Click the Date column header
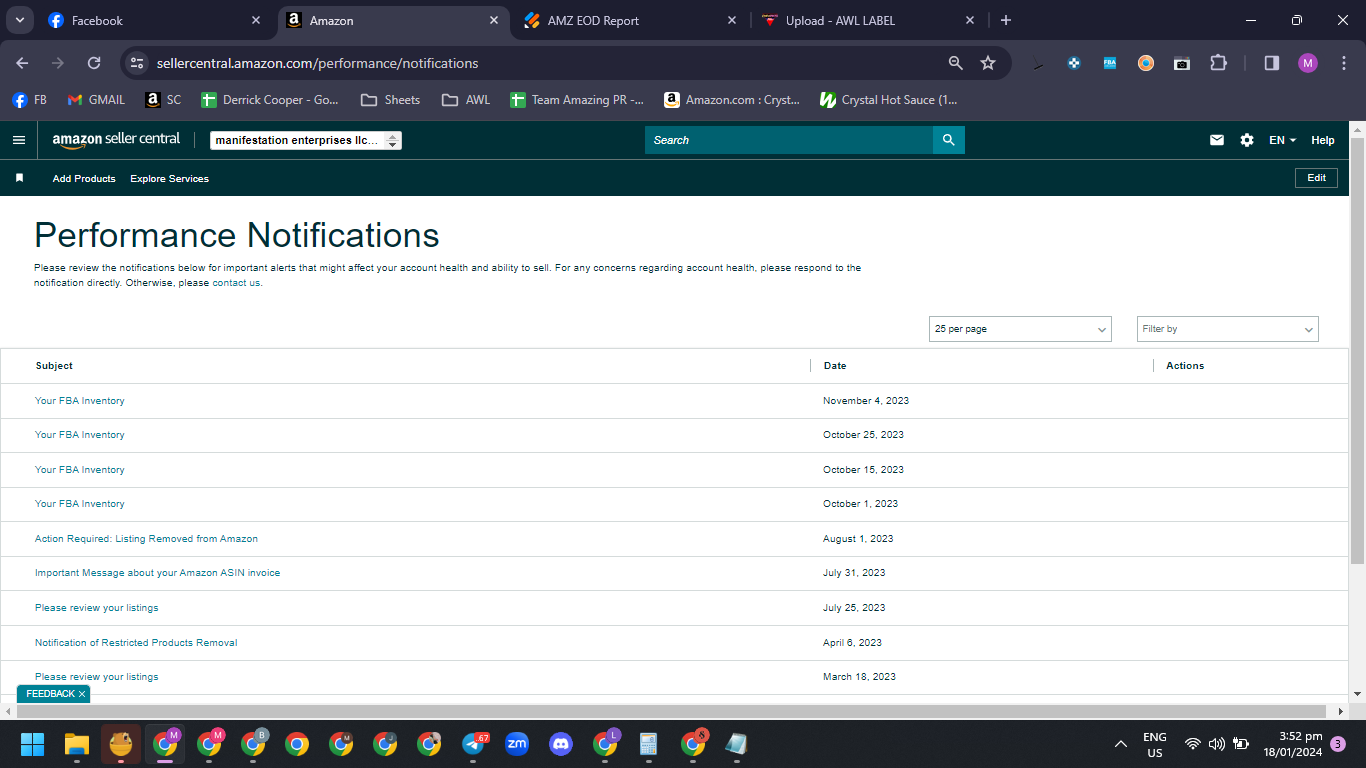 click(835, 366)
